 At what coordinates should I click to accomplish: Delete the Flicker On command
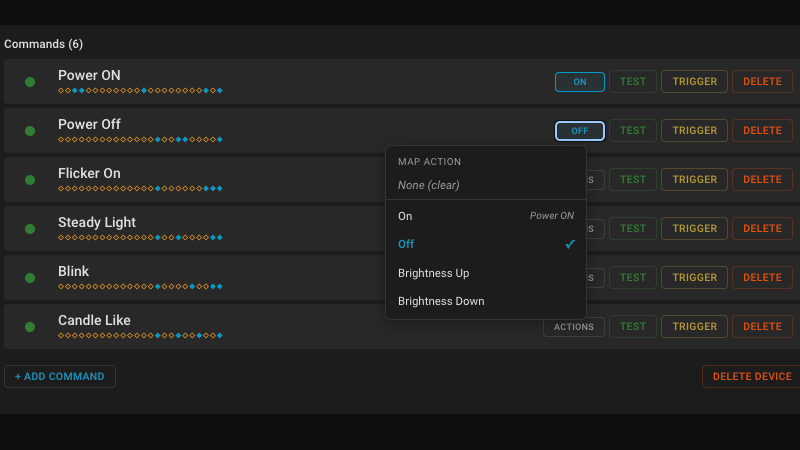(x=762, y=180)
